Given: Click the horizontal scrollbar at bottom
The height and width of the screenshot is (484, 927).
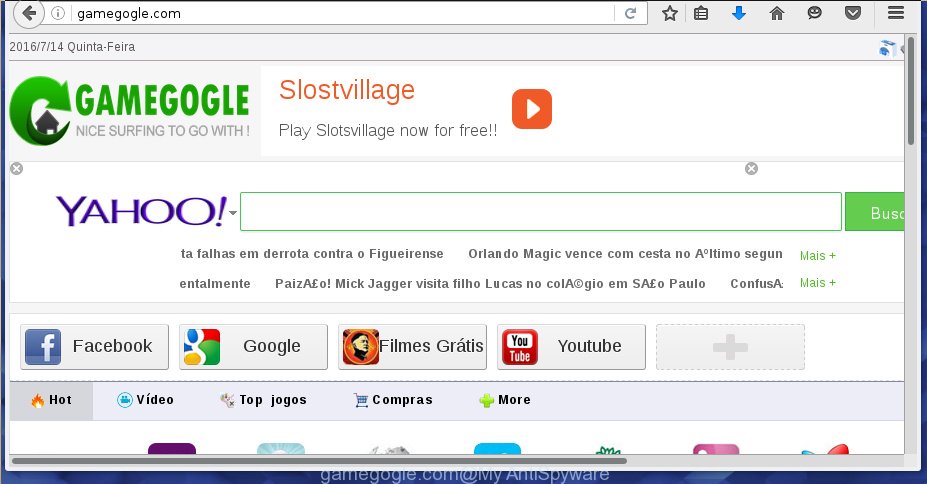Looking at the screenshot, I should [x=319, y=460].
